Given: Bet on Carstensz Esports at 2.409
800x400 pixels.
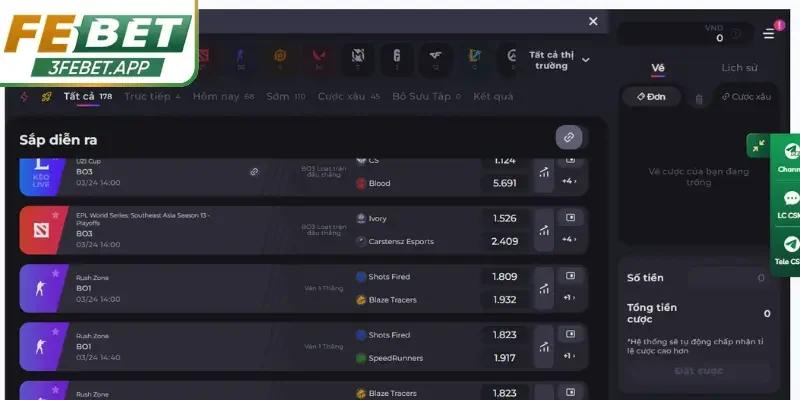Looking at the screenshot, I should coord(505,241).
